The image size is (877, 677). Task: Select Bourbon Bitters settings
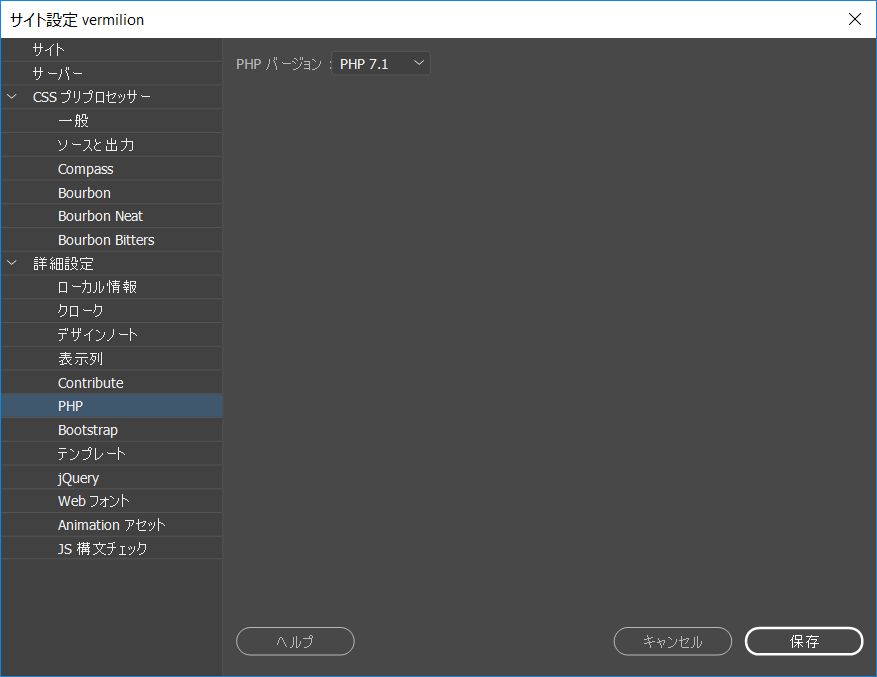tap(107, 239)
